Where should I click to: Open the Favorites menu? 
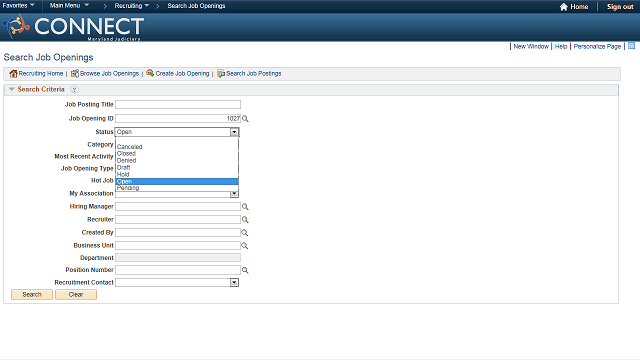point(18,6)
